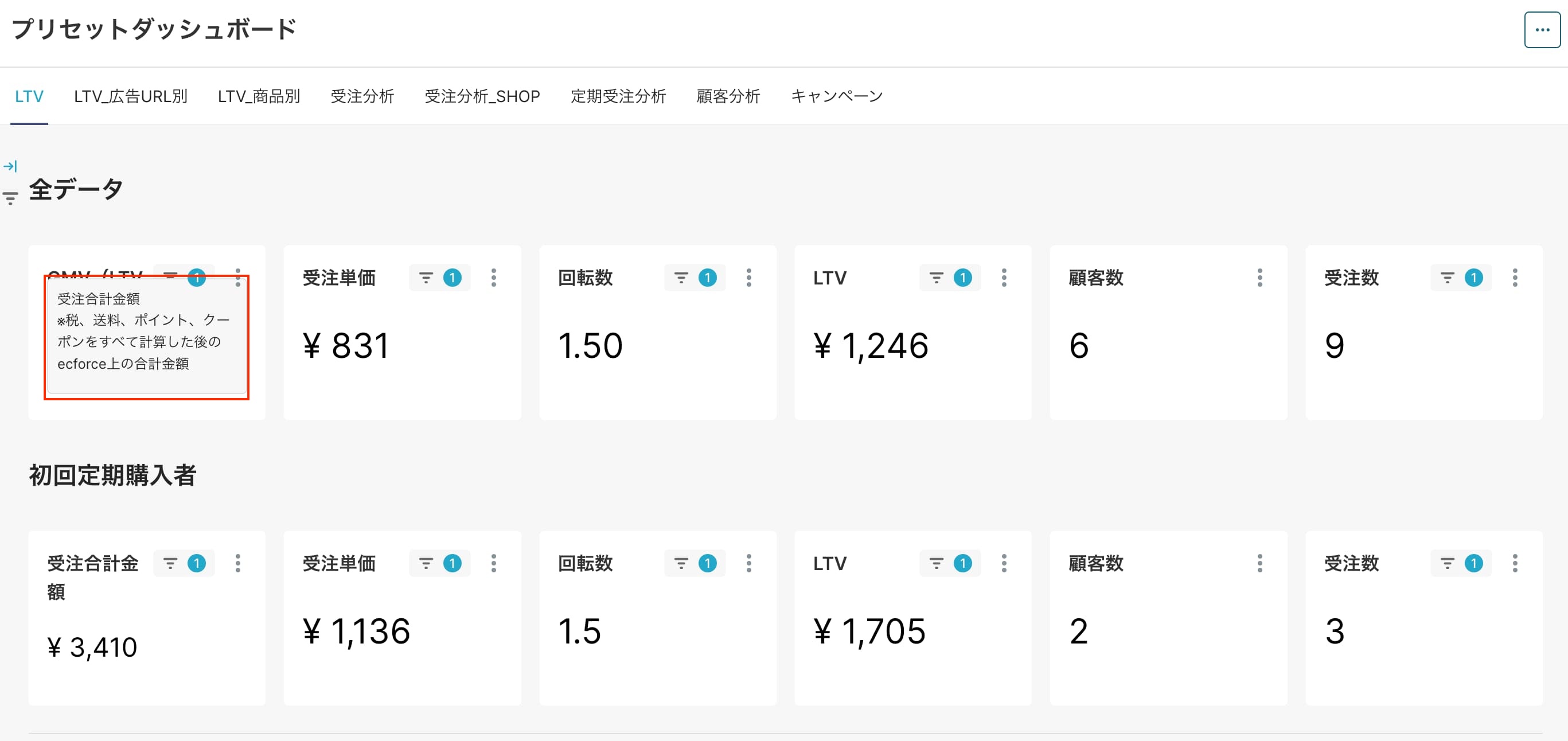
Task: Open kebab menu on 回転数 card in 全データ
Action: coord(748,278)
